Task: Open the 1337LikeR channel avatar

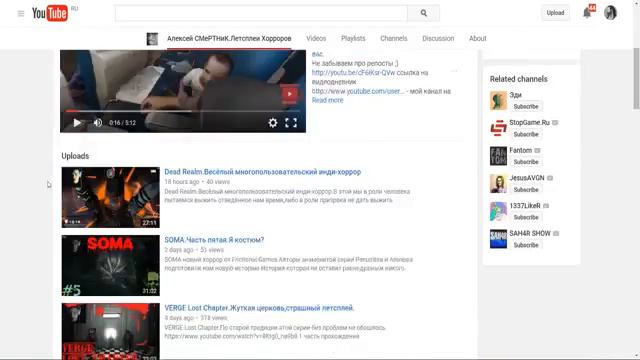Action: click(498, 211)
